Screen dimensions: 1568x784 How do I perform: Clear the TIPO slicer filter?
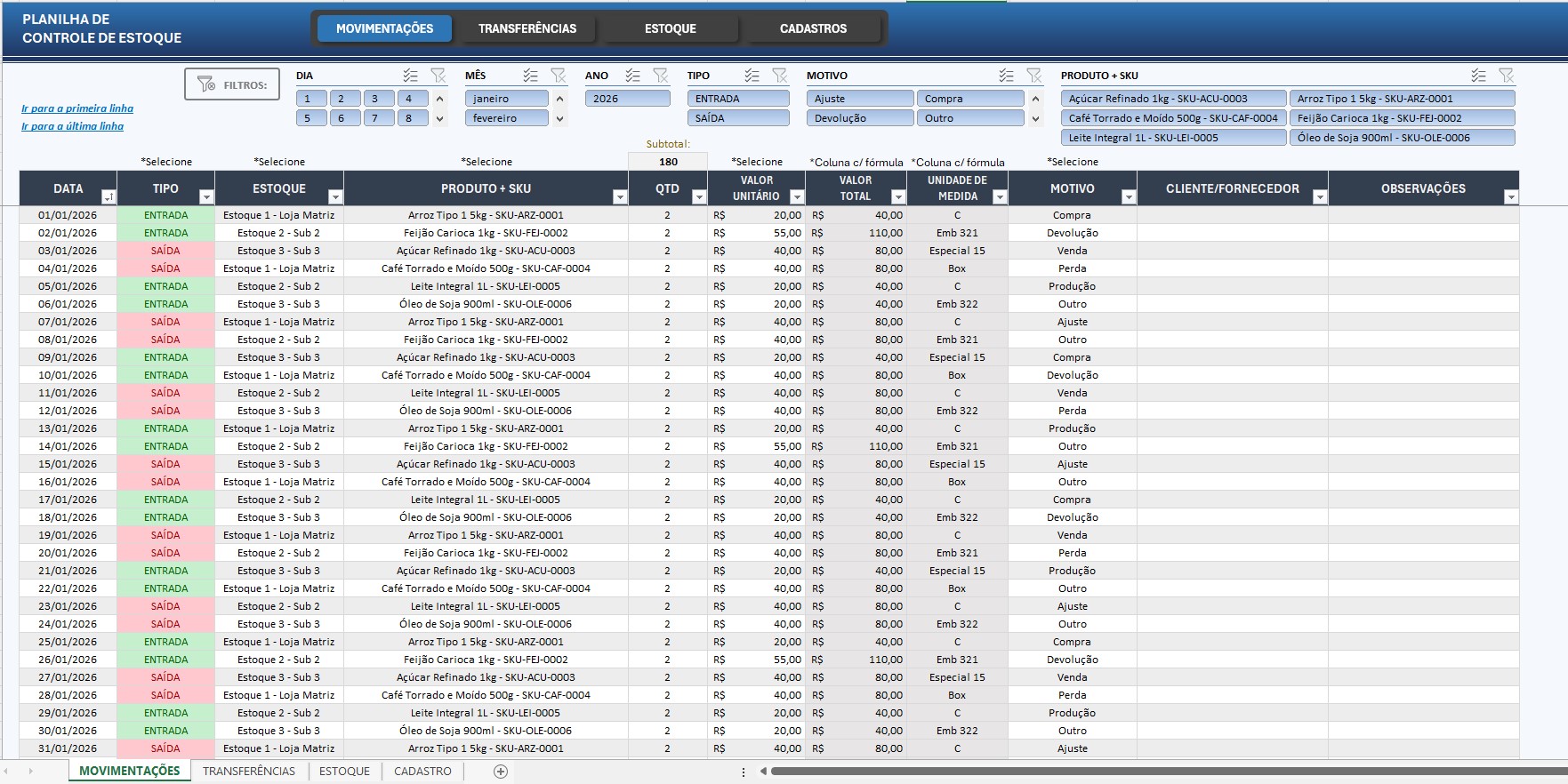[x=779, y=76]
